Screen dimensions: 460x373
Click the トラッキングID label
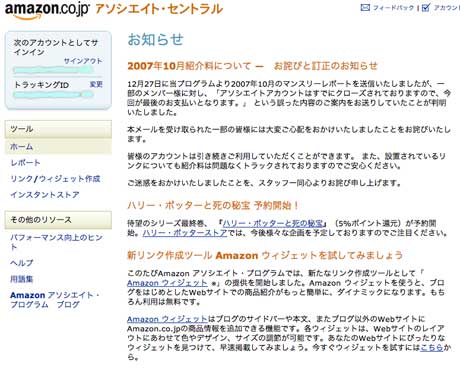(x=41, y=85)
